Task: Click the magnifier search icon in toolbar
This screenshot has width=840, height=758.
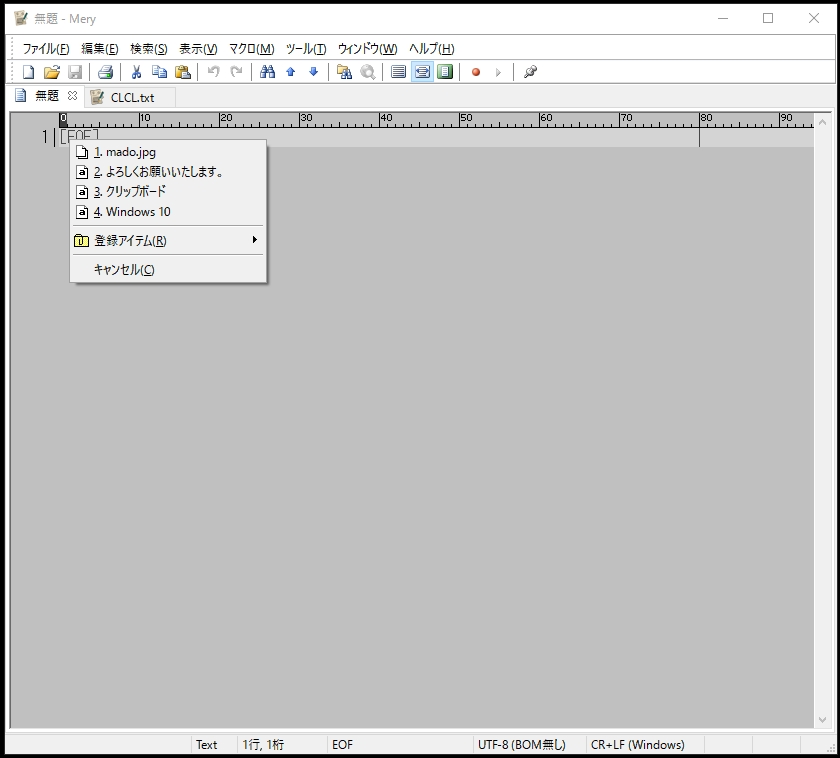Action: pyautogui.click(x=368, y=72)
